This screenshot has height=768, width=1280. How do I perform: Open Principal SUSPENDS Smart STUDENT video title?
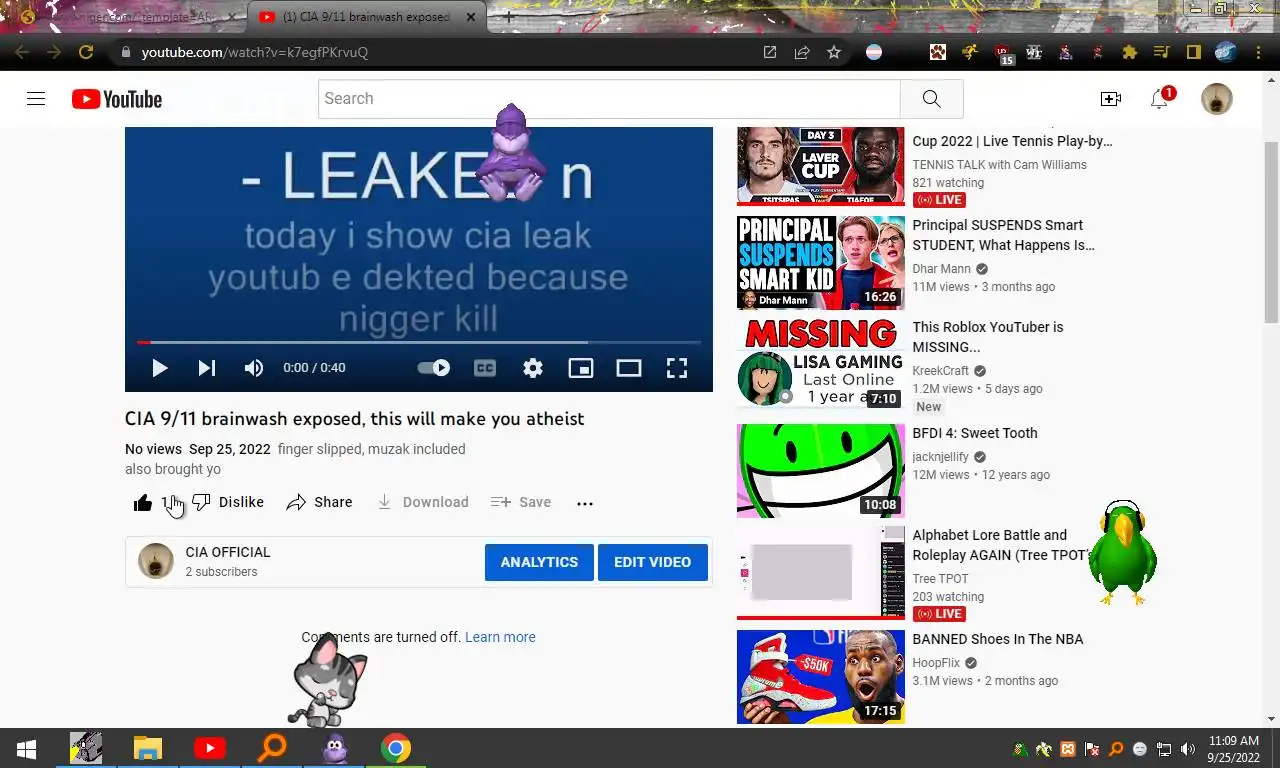click(x=1003, y=235)
